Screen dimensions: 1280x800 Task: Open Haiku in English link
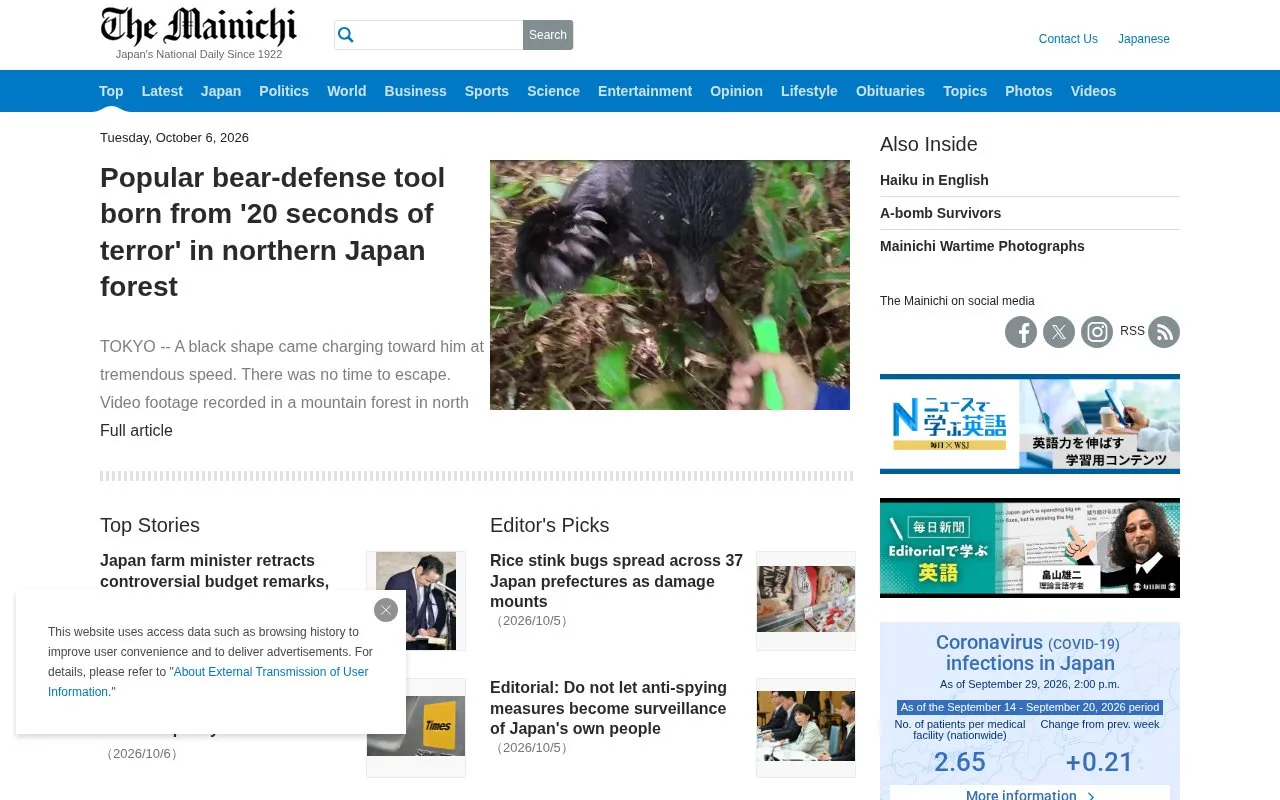point(934,180)
